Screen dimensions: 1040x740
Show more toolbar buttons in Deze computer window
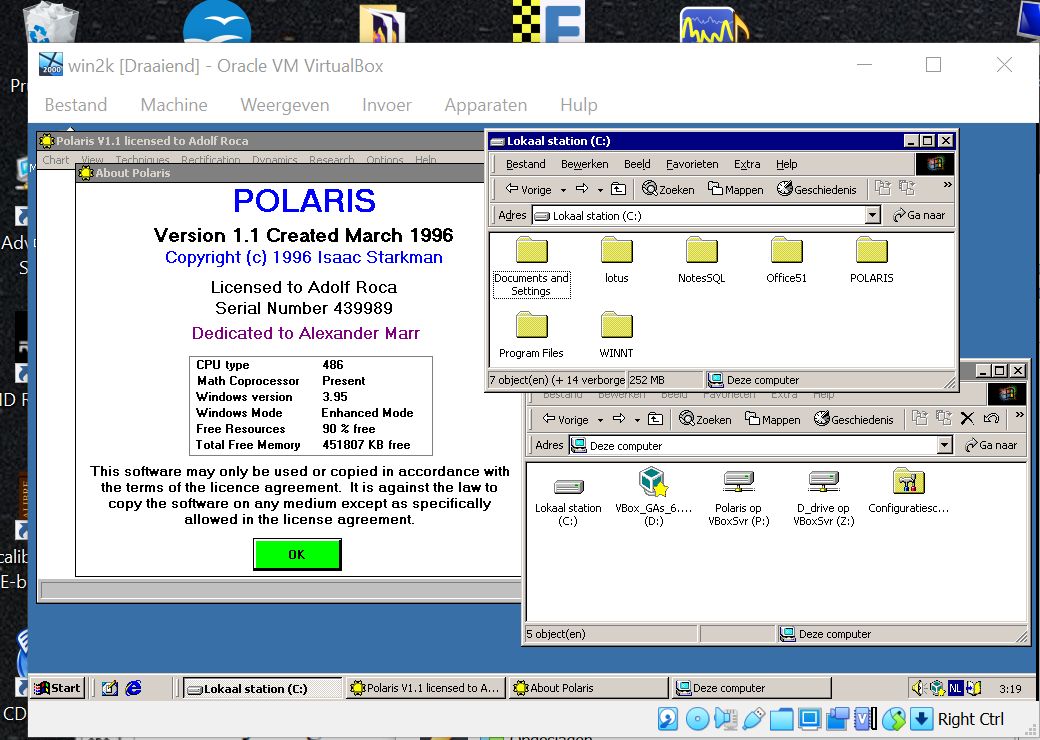(x=1019, y=415)
